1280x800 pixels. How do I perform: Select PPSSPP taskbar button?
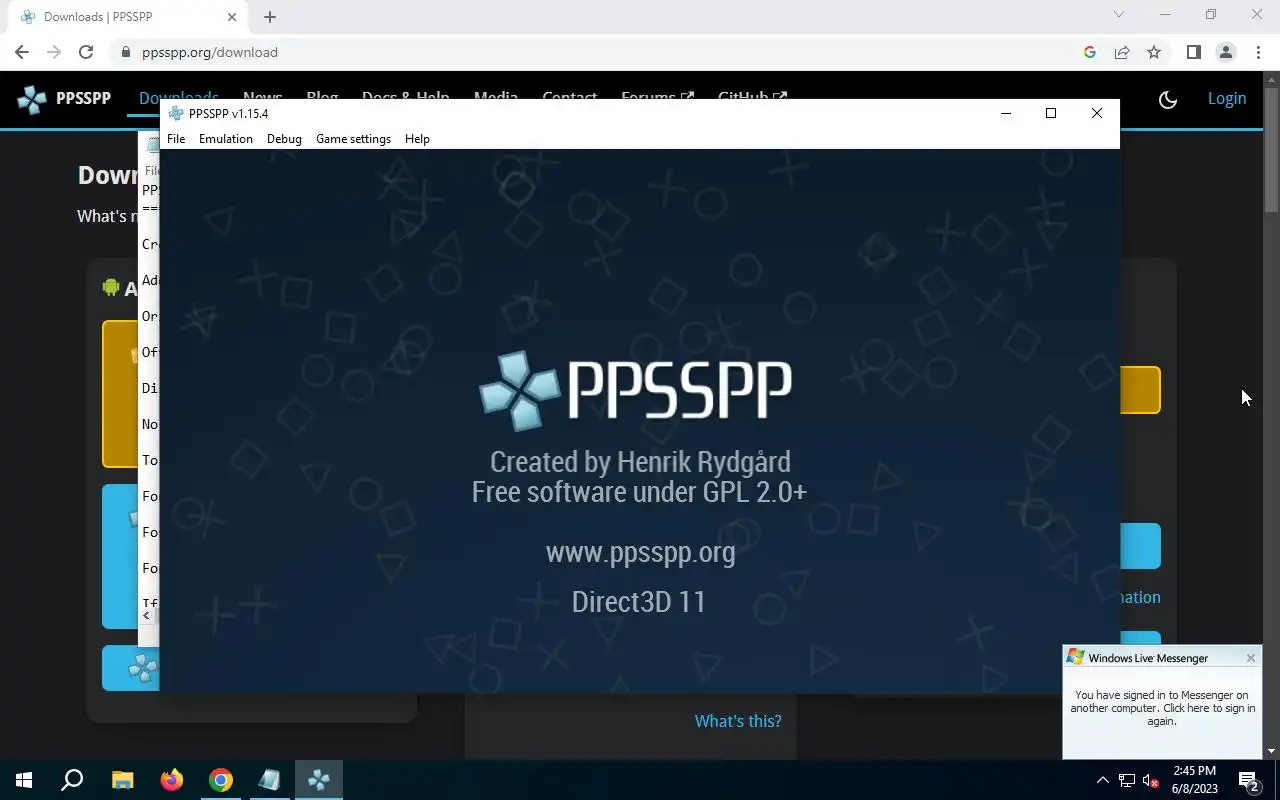pyautogui.click(x=319, y=780)
